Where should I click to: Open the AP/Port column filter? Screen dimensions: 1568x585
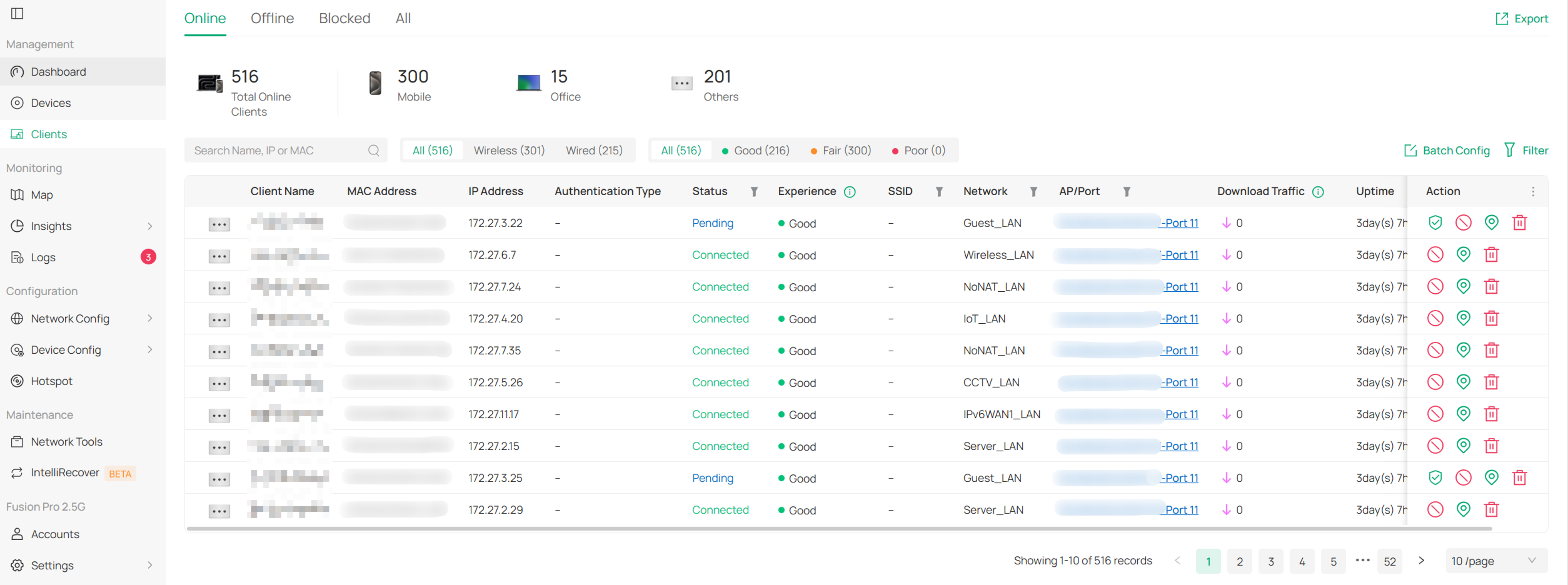click(1127, 192)
